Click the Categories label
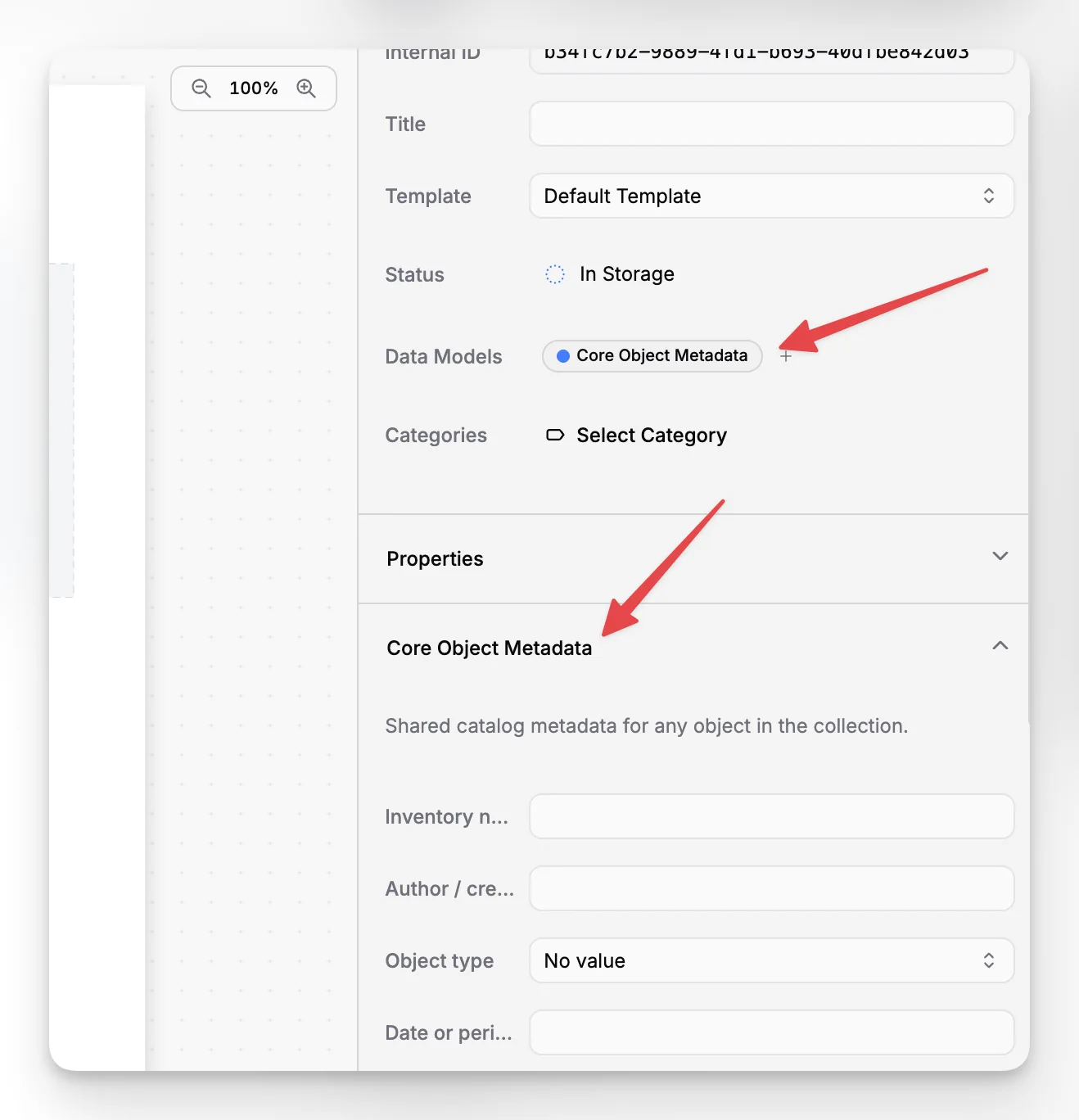1079x1120 pixels. 436,436
